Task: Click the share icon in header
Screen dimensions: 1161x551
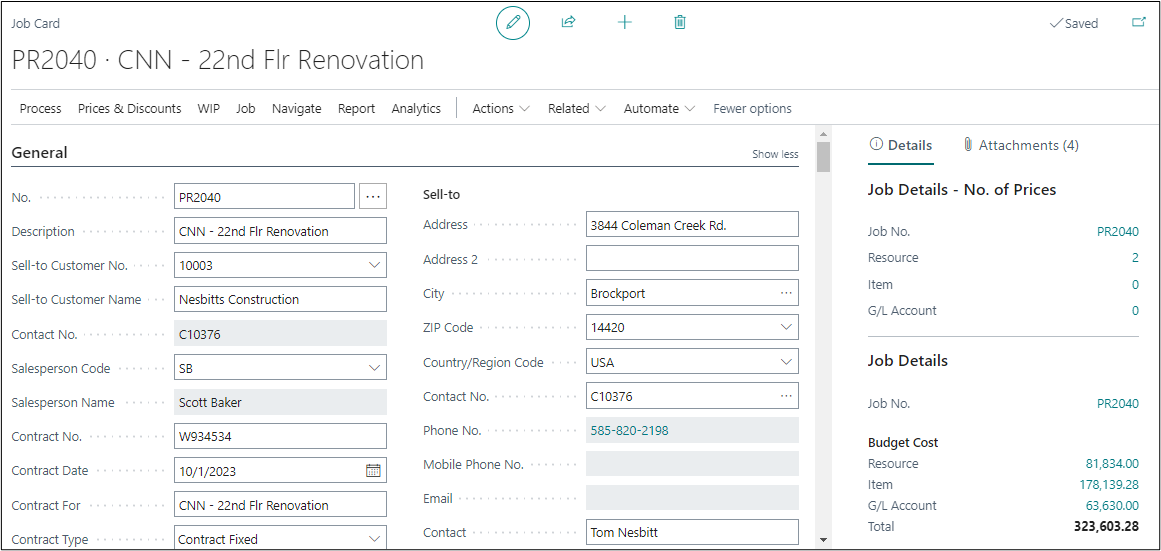Action: click(568, 22)
